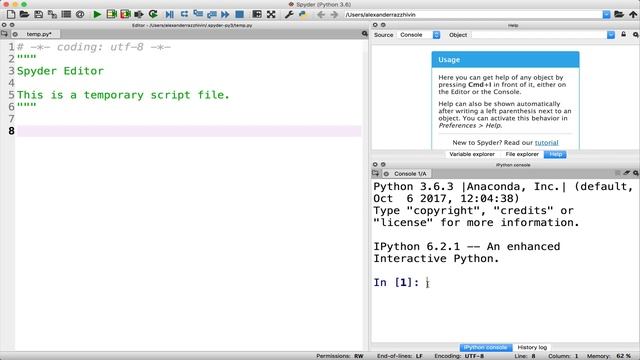Viewport: 640px width, 360px height.
Task: Click the debugger Step return icon
Action: click(x=212, y=15)
